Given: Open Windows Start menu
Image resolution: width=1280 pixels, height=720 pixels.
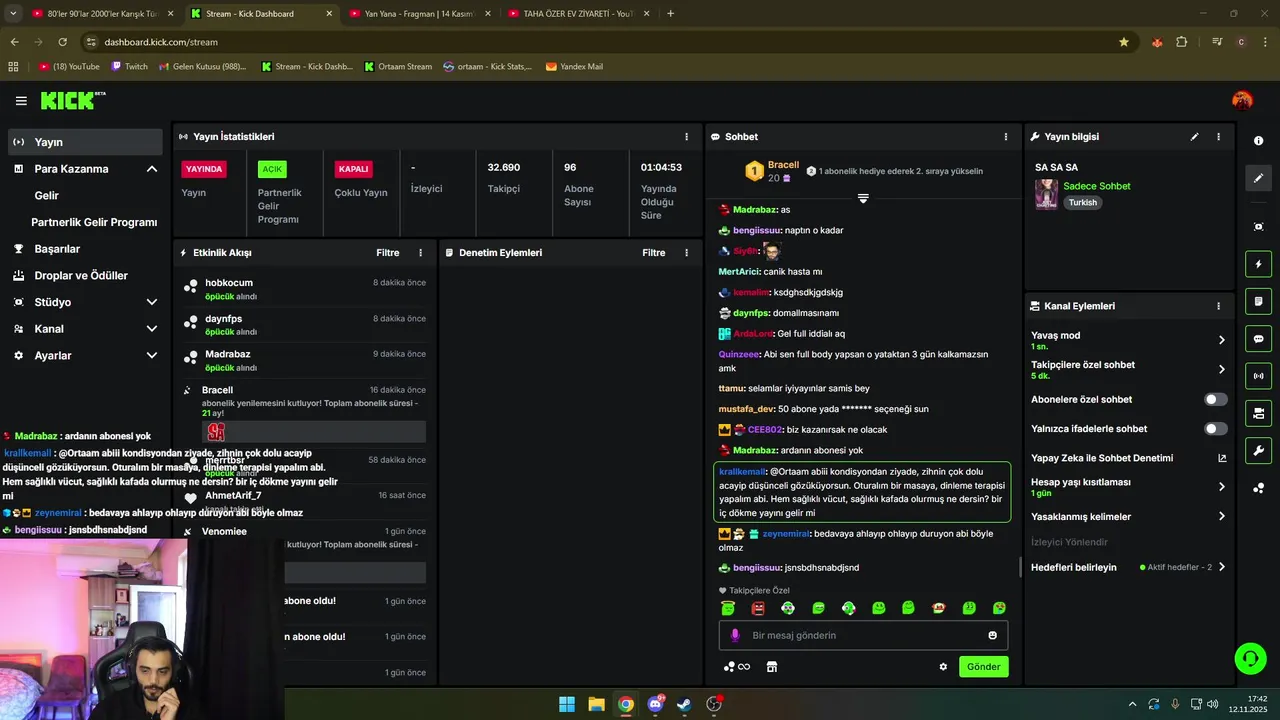Looking at the screenshot, I should (567, 704).
